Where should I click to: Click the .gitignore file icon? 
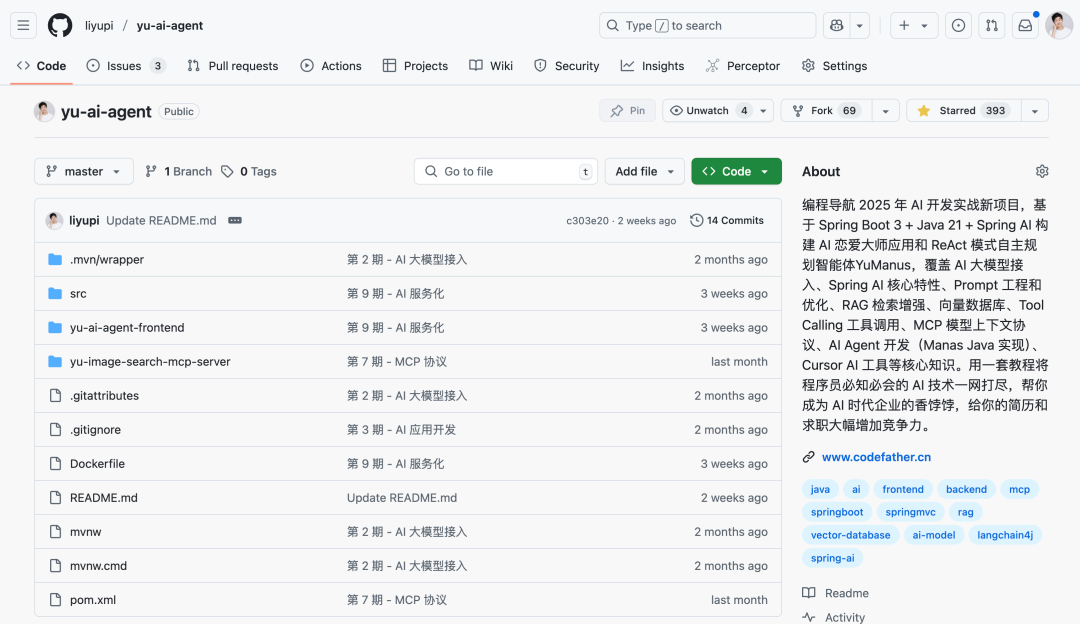click(x=55, y=430)
